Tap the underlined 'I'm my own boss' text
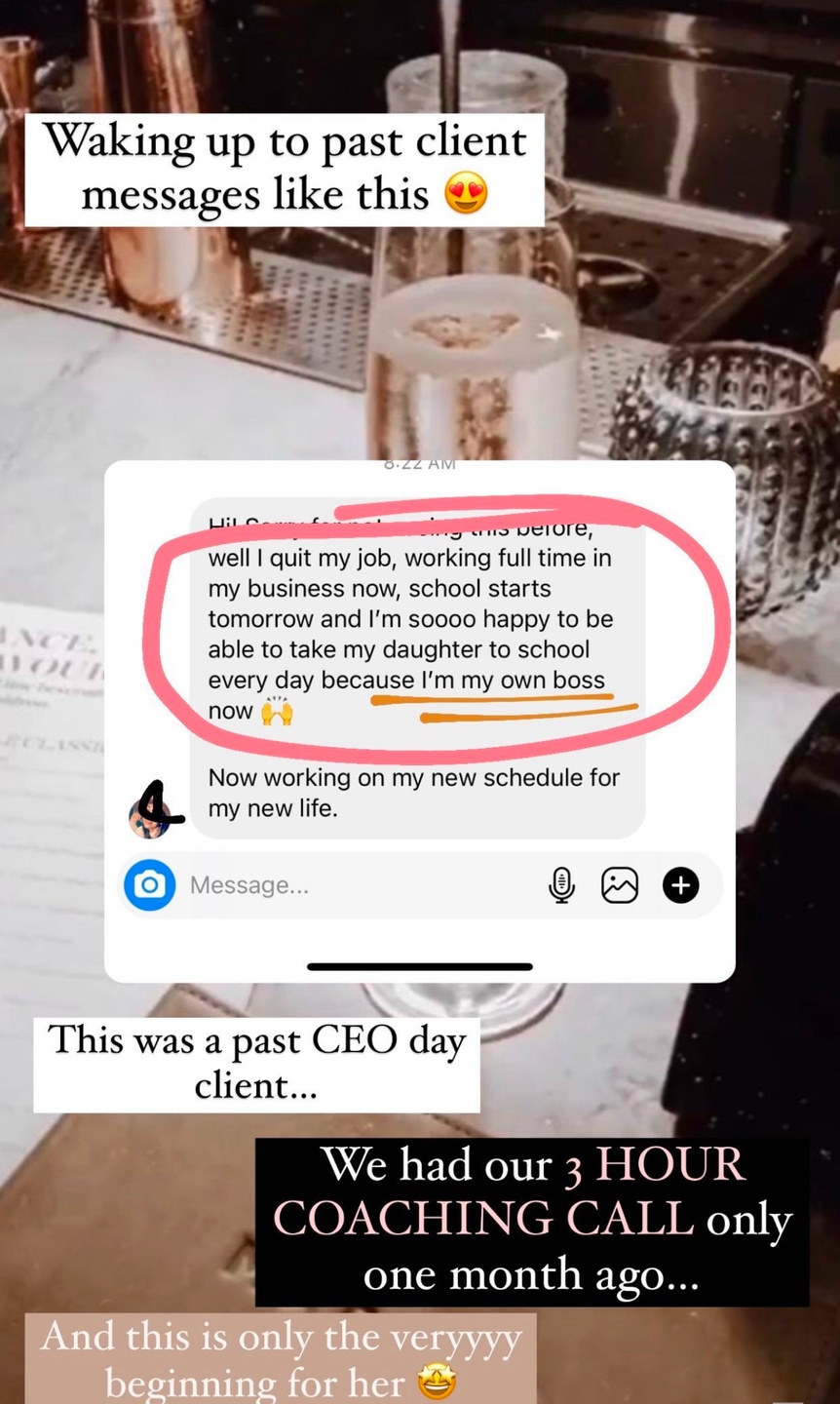Image resolution: width=840 pixels, height=1404 pixels. point(514,681)
